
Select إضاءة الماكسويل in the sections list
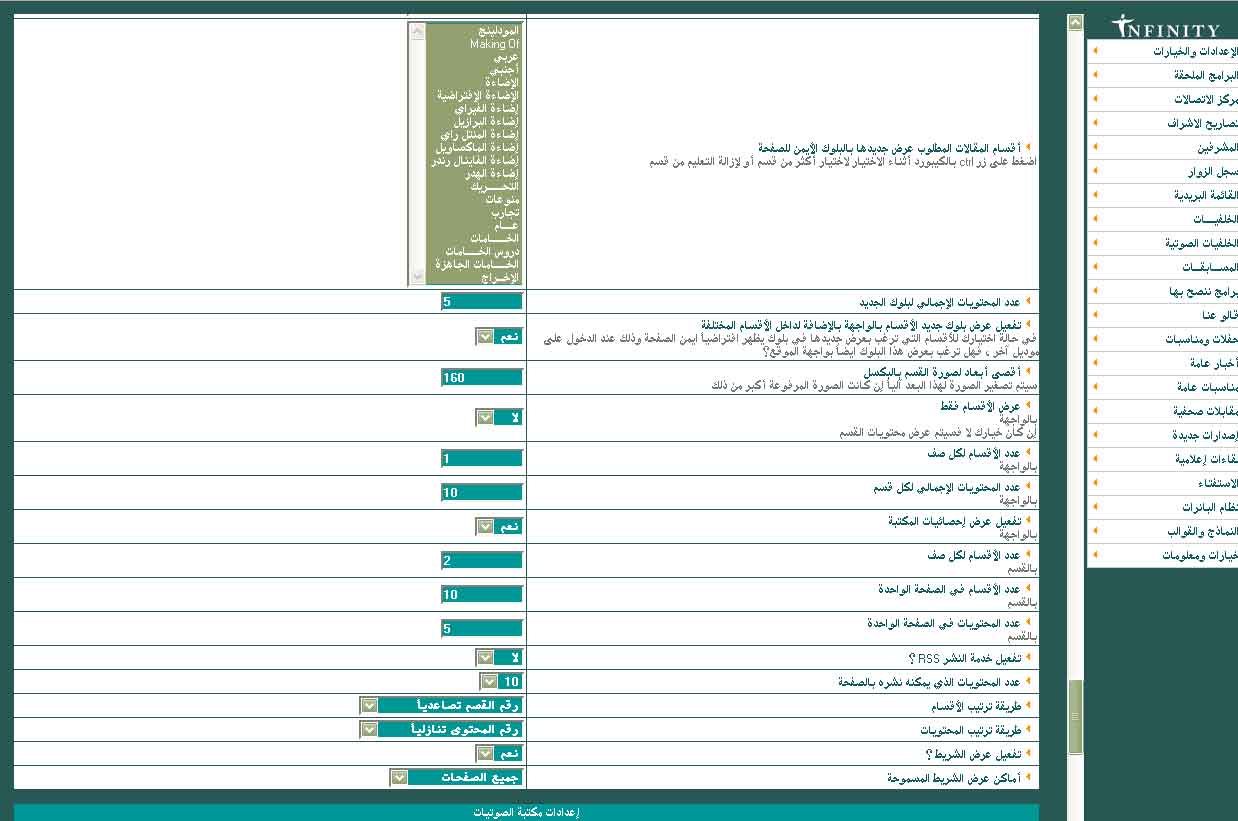[x=473, y=147]
